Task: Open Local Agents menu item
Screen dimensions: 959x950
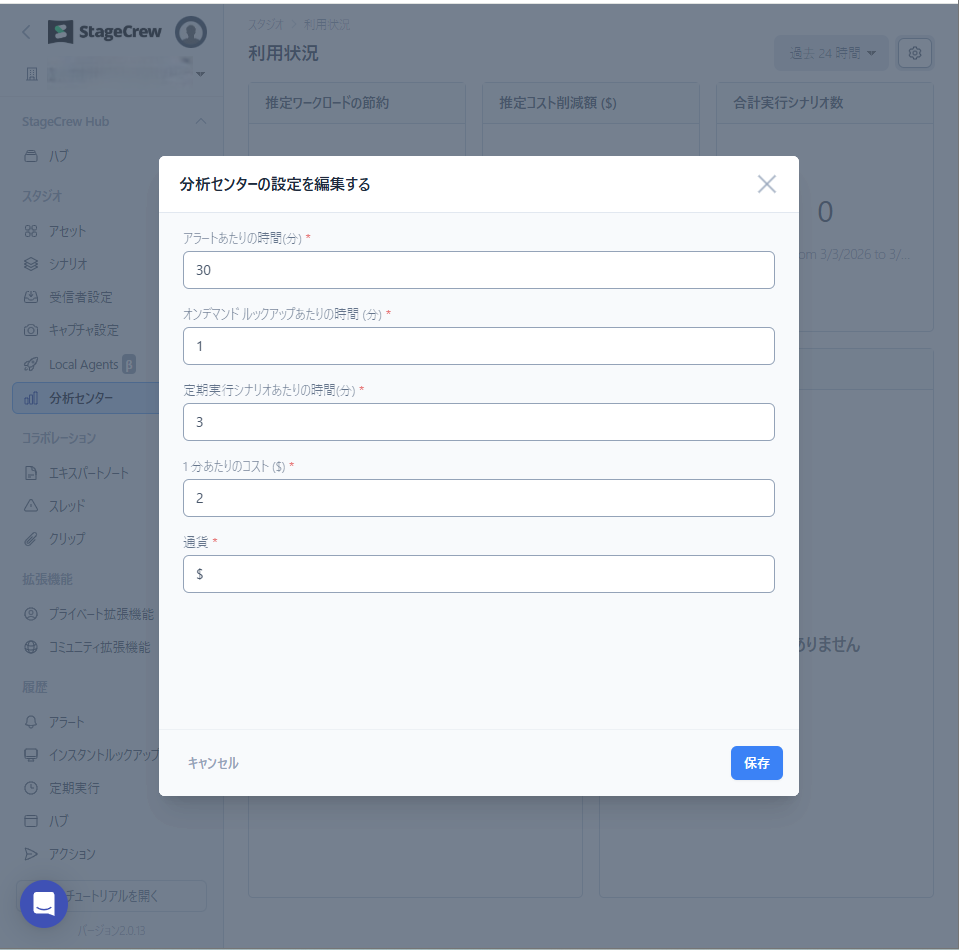Action: coord(84,364)
